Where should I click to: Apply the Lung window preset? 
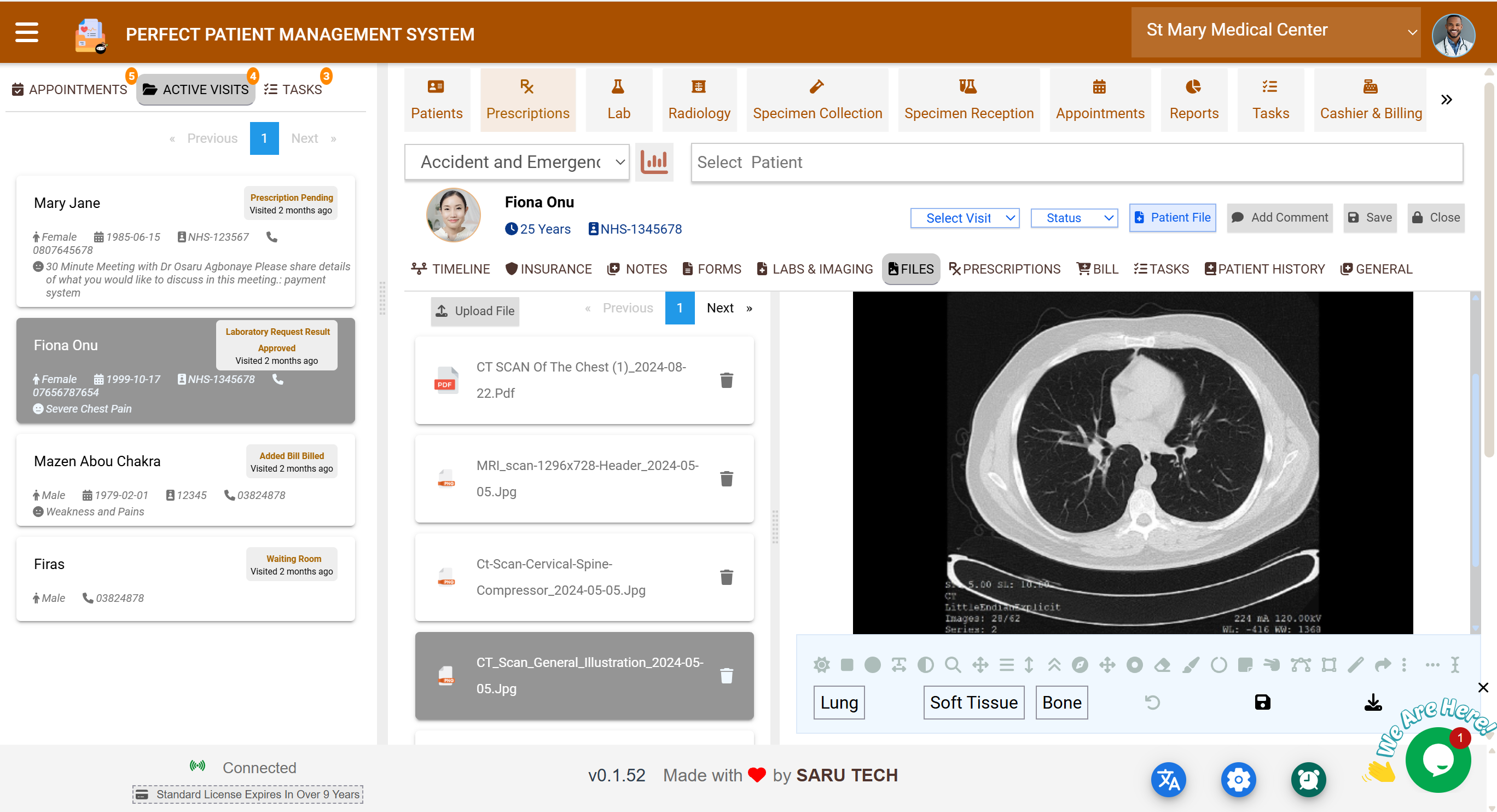tap(839, 702)
